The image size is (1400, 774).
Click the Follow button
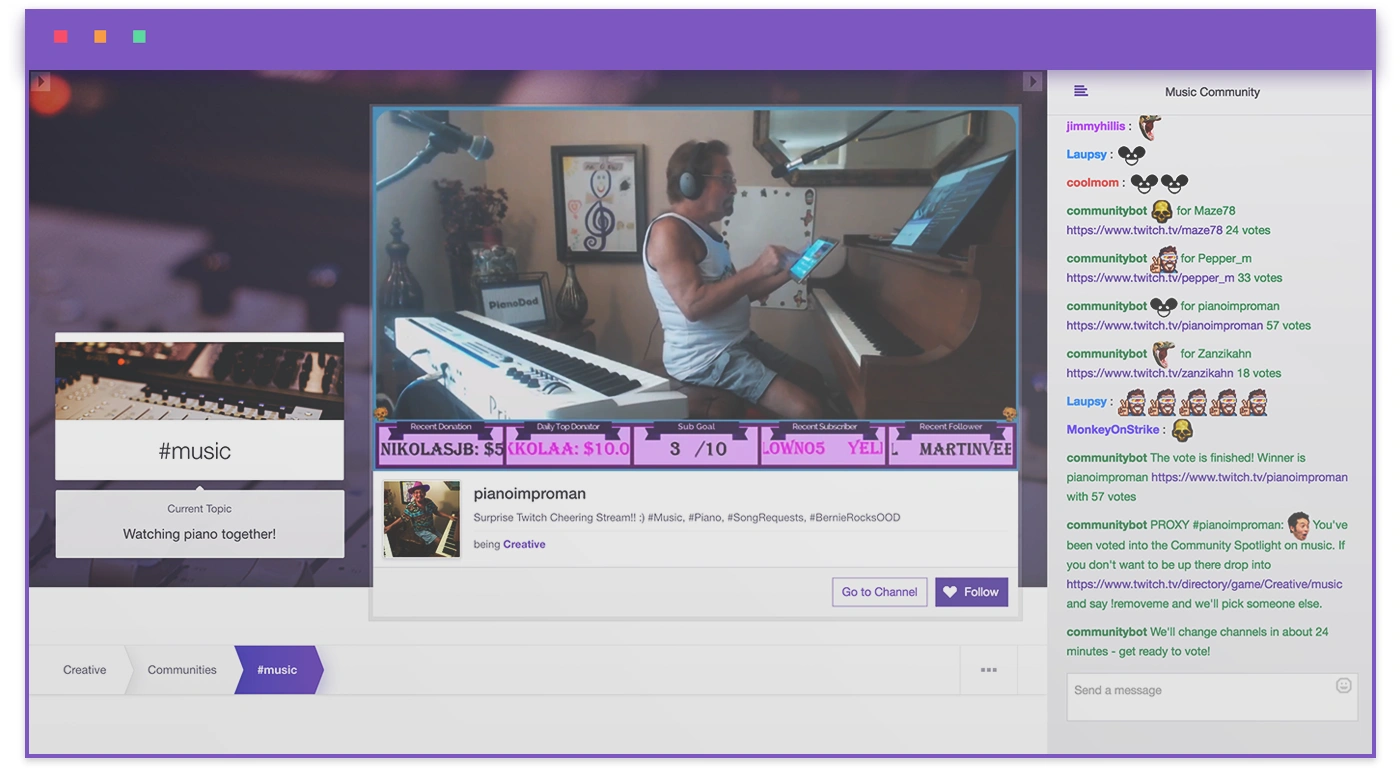point(971,592)
